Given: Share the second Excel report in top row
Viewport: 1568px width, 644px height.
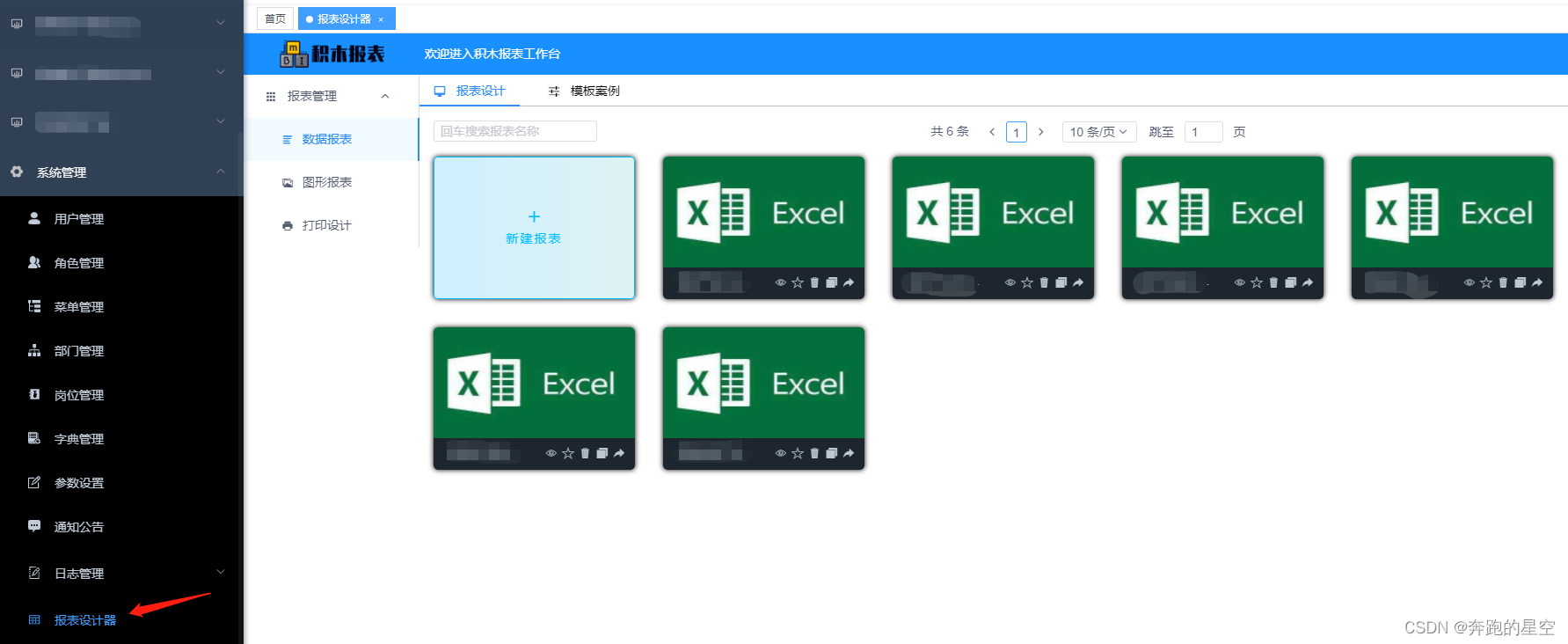Looking at the screenshot, I should [1078, 282].
